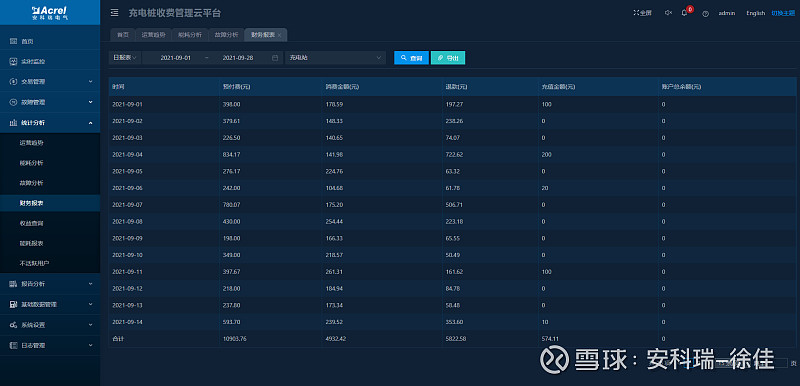Image resolution: width=800 pixels, height=386 pixels.
Task: Click the 交易管理 icon in sidebar
Action: point(14,82)
